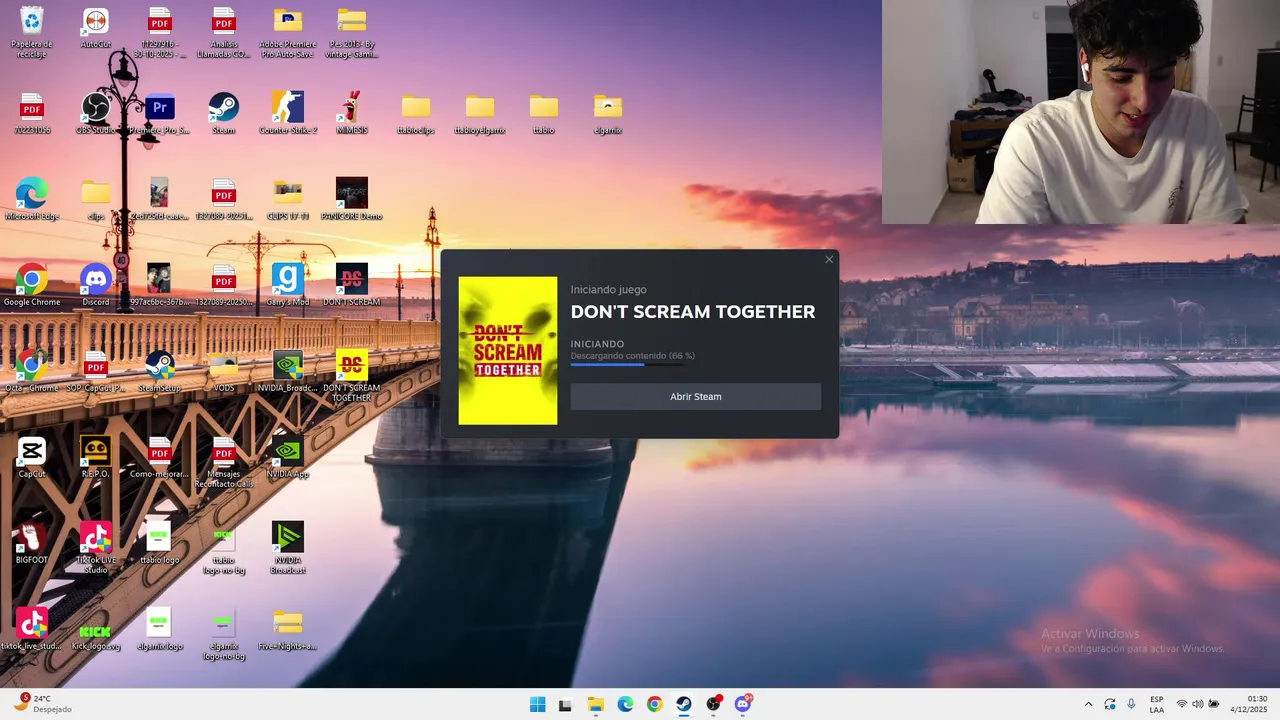Select the Octa - Chrome shortcut
Image resolution: width=1280 pixels, height=720 pixels.
click(x=32, y=372)
